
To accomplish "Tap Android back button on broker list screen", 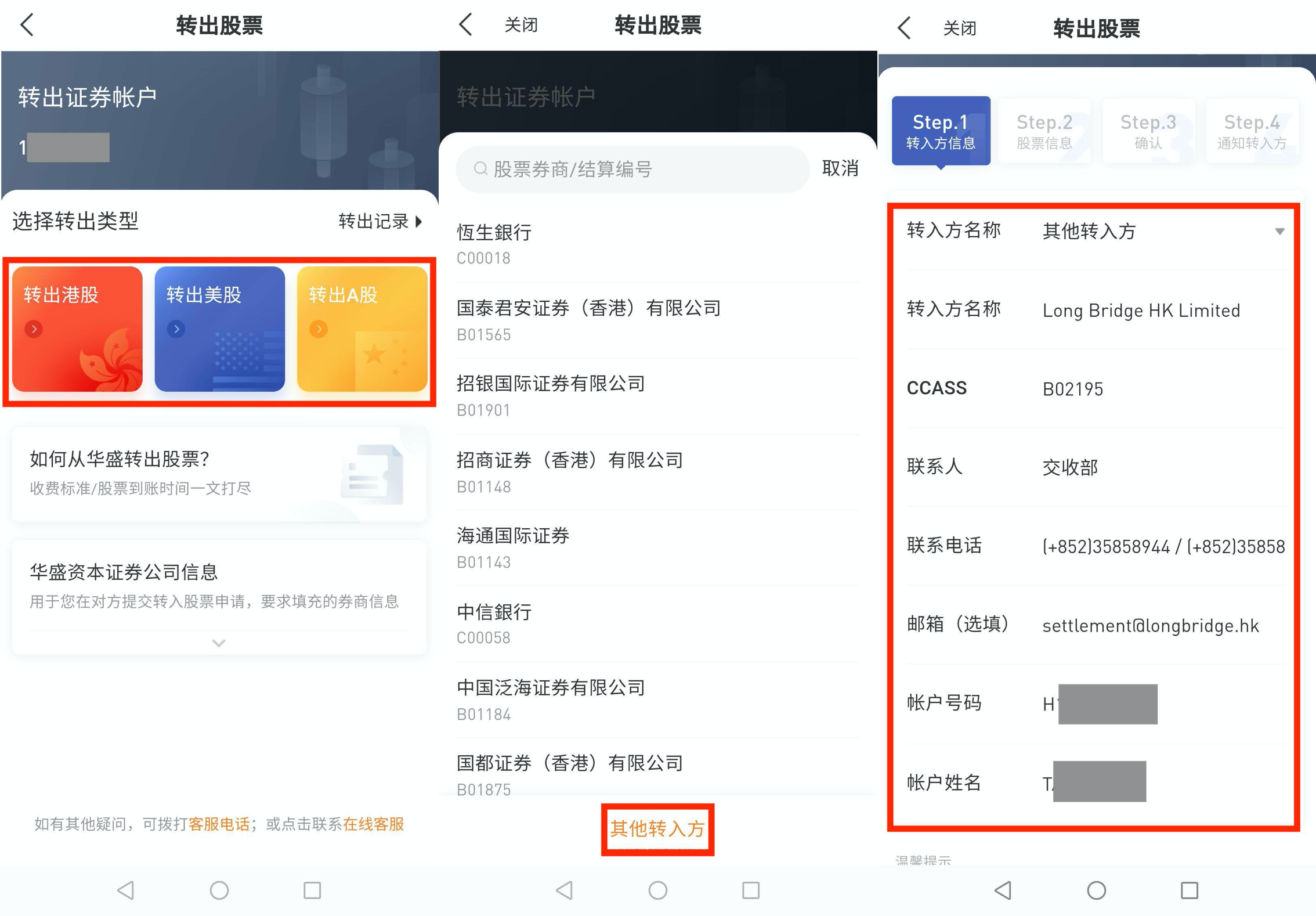I will [565, 889].
